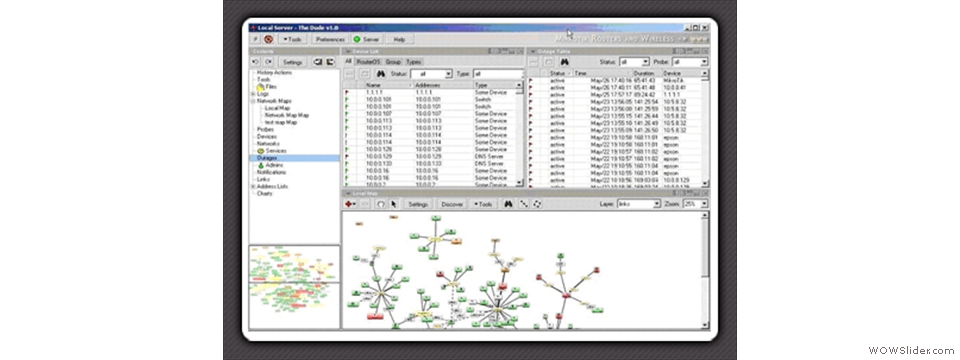Click the lightning icon in main toolbar
This screenshot has width=960, height=360.
point(256,39)
